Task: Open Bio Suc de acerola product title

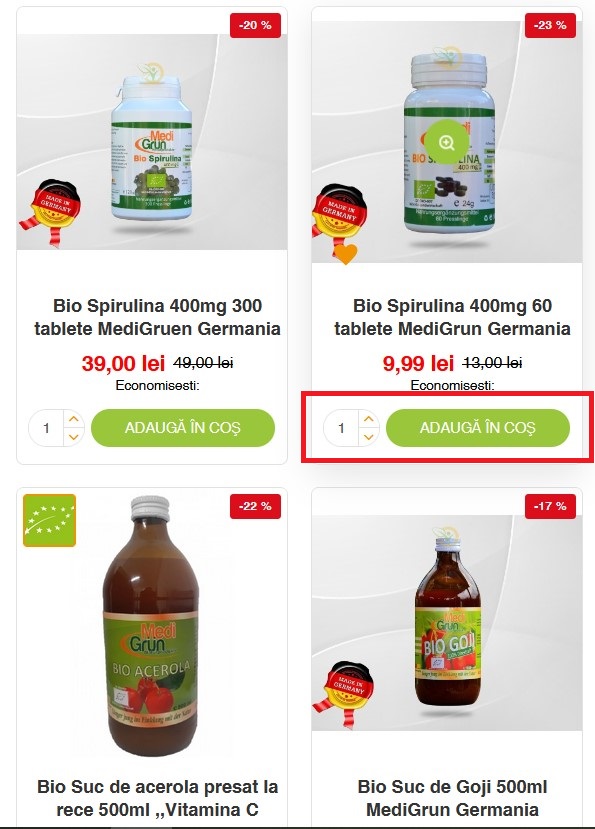Action: click(158, 798)
